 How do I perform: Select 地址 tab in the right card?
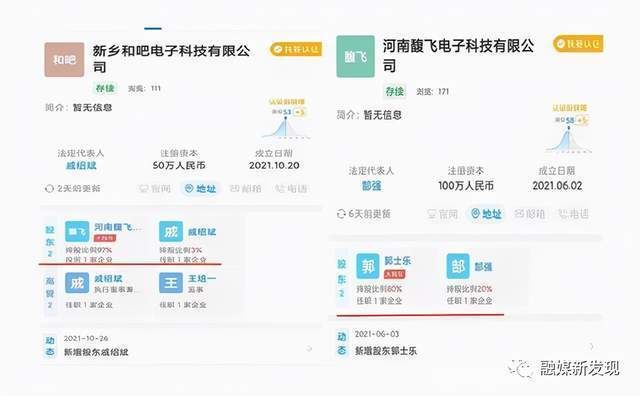486,214
